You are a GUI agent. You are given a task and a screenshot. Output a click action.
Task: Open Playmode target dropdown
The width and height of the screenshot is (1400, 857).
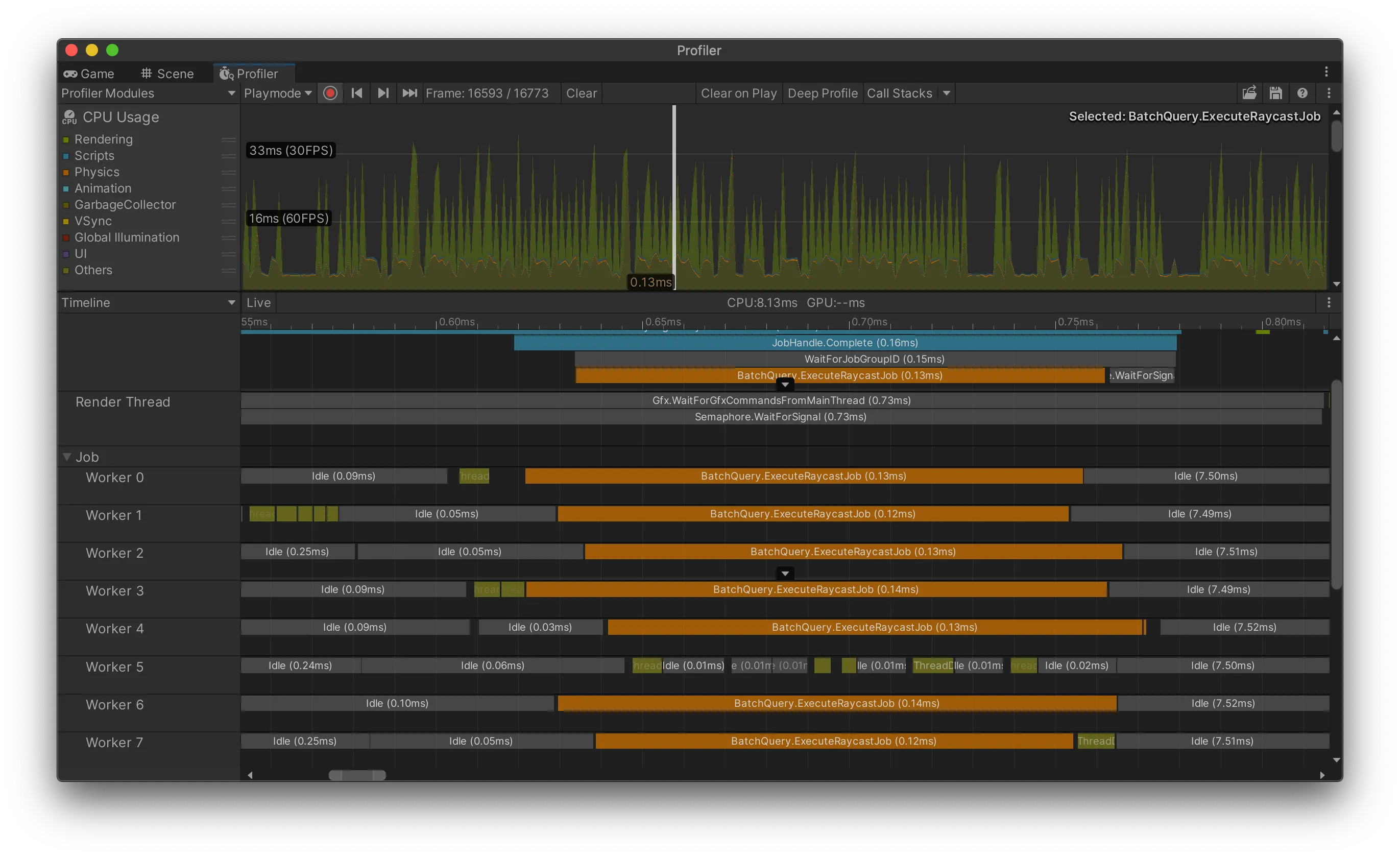pyautogui.click(x=277, y=93)
